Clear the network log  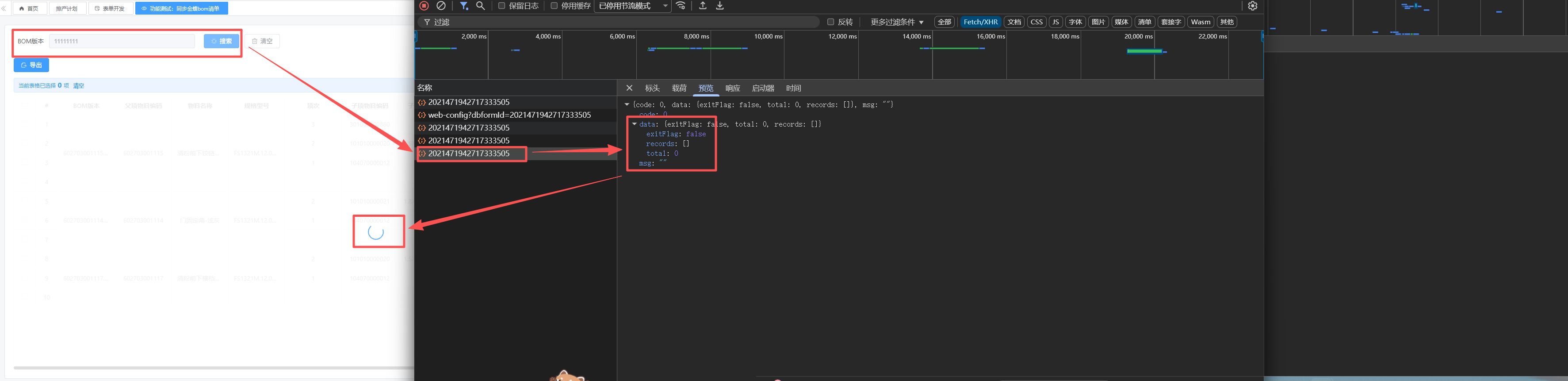click(441, 5)
